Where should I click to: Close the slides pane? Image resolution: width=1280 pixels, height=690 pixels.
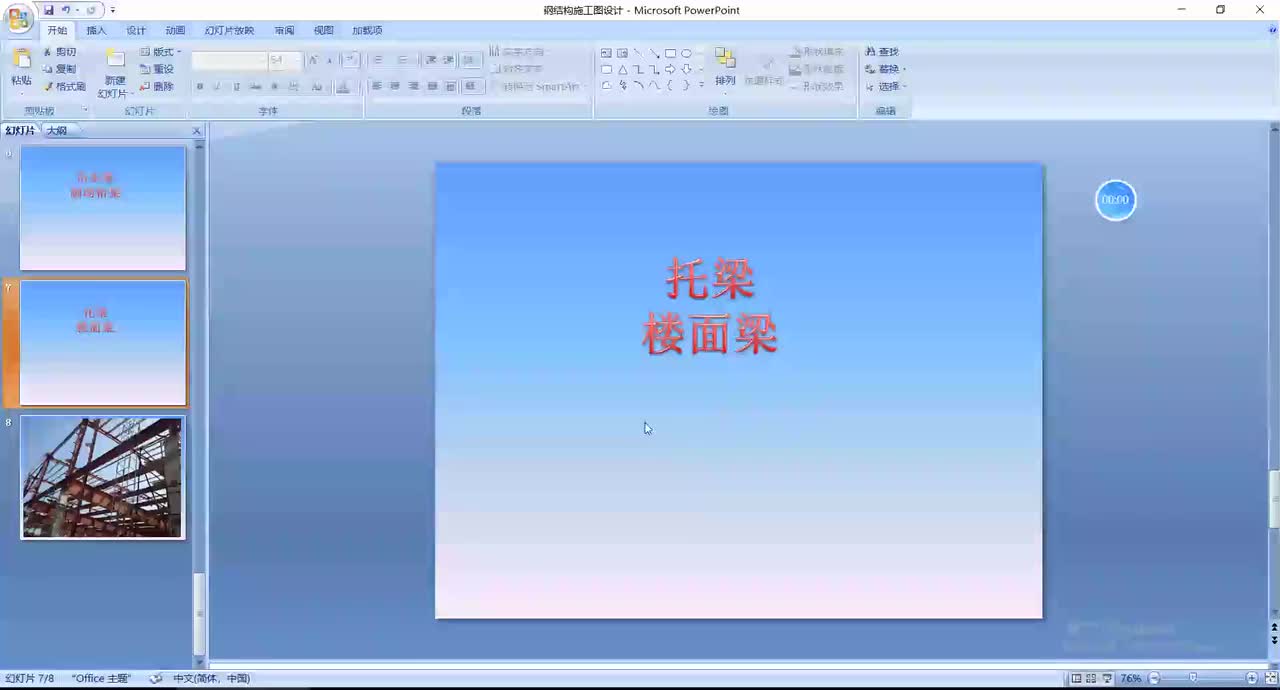(196, 131)
